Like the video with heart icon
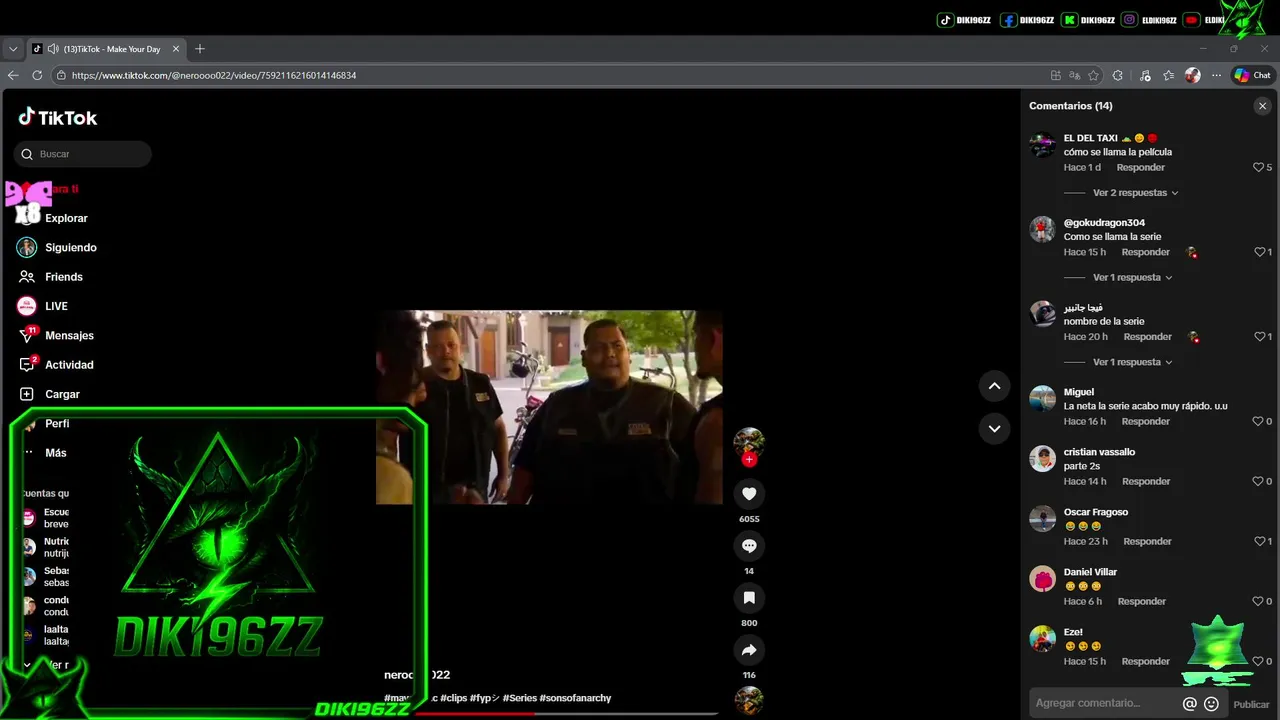Viewport: 1280px width, 720px height. pyautogui.click(x=749, y=493)
